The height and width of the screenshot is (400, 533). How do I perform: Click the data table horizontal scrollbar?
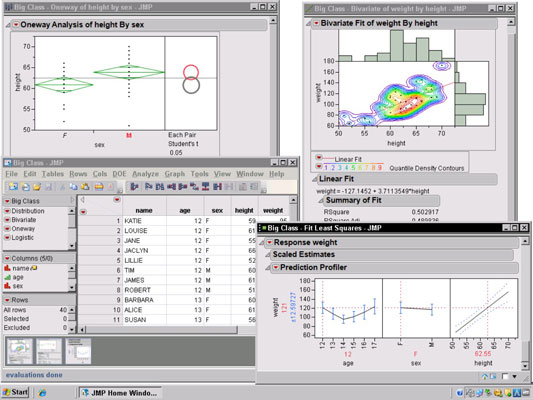161,329
